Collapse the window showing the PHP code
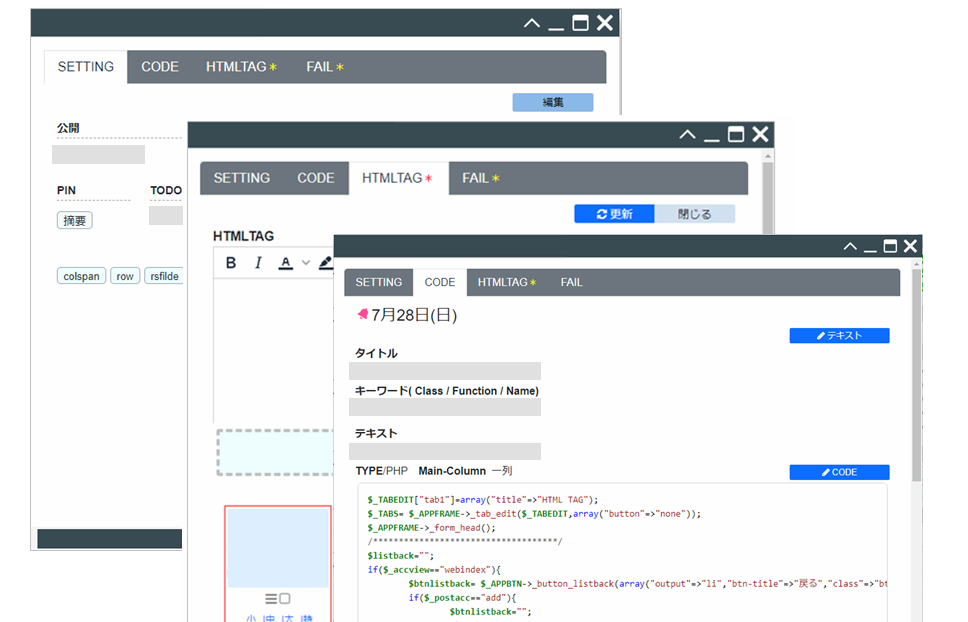 [x=850, y=246]
